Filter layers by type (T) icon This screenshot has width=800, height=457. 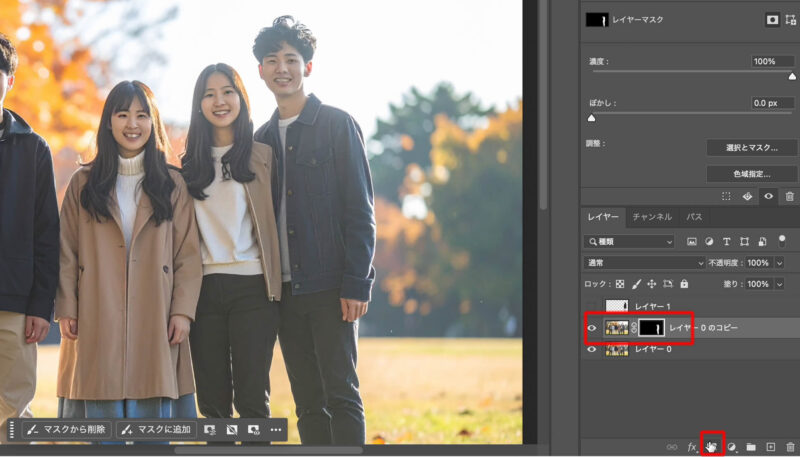click(x=727, y=242)
